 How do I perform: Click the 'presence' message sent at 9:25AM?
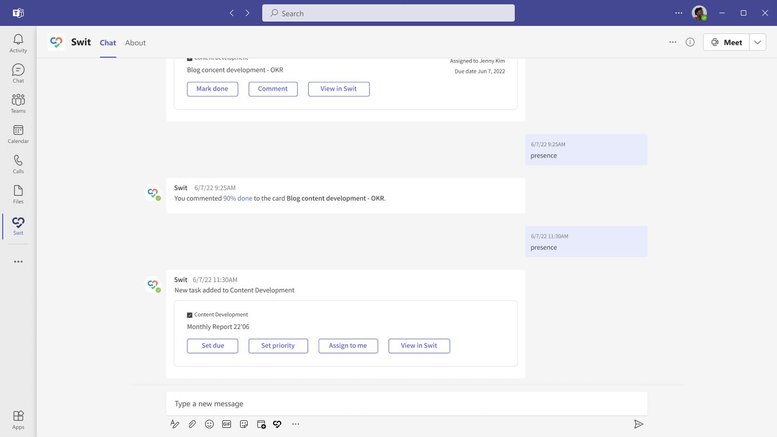[586, 150]
